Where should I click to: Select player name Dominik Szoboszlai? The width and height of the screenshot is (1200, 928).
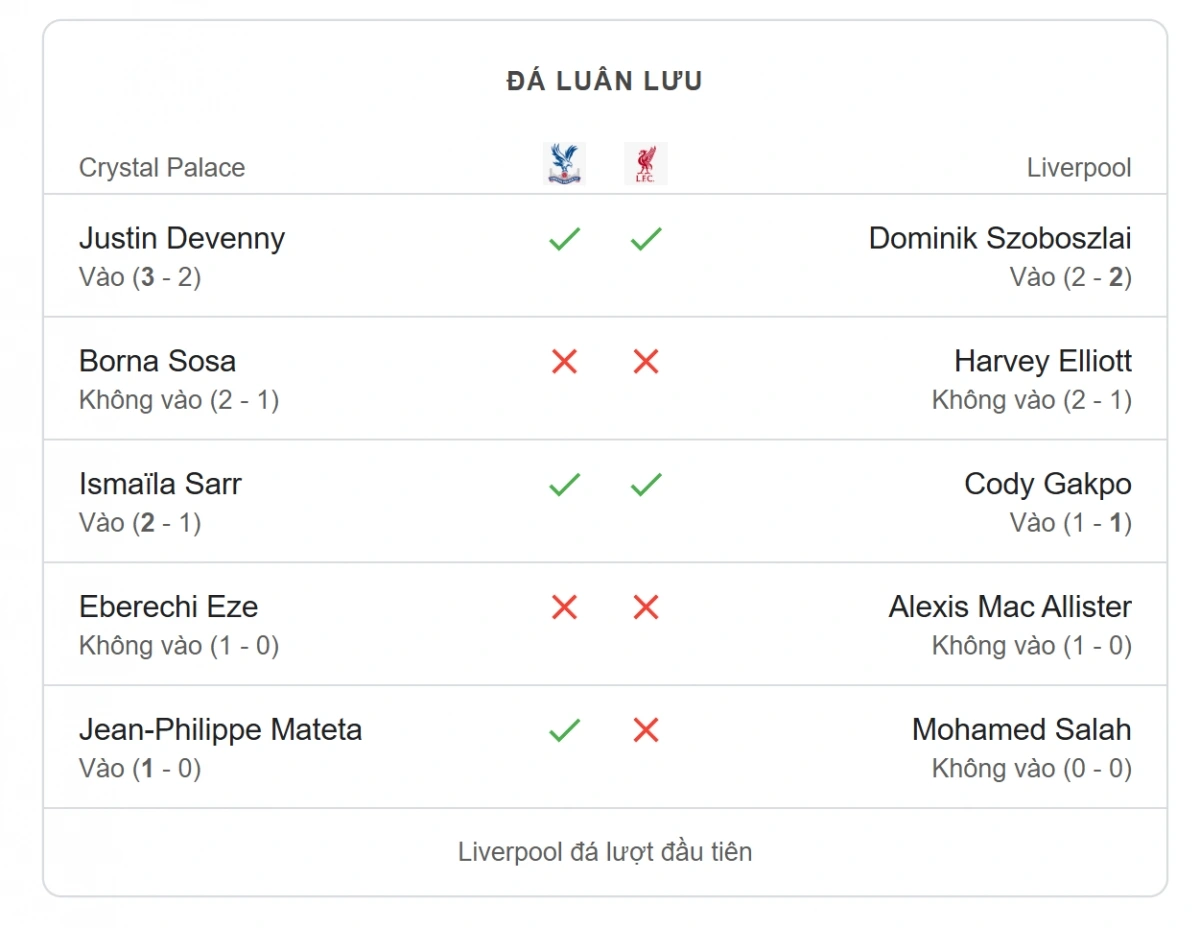1000,238
